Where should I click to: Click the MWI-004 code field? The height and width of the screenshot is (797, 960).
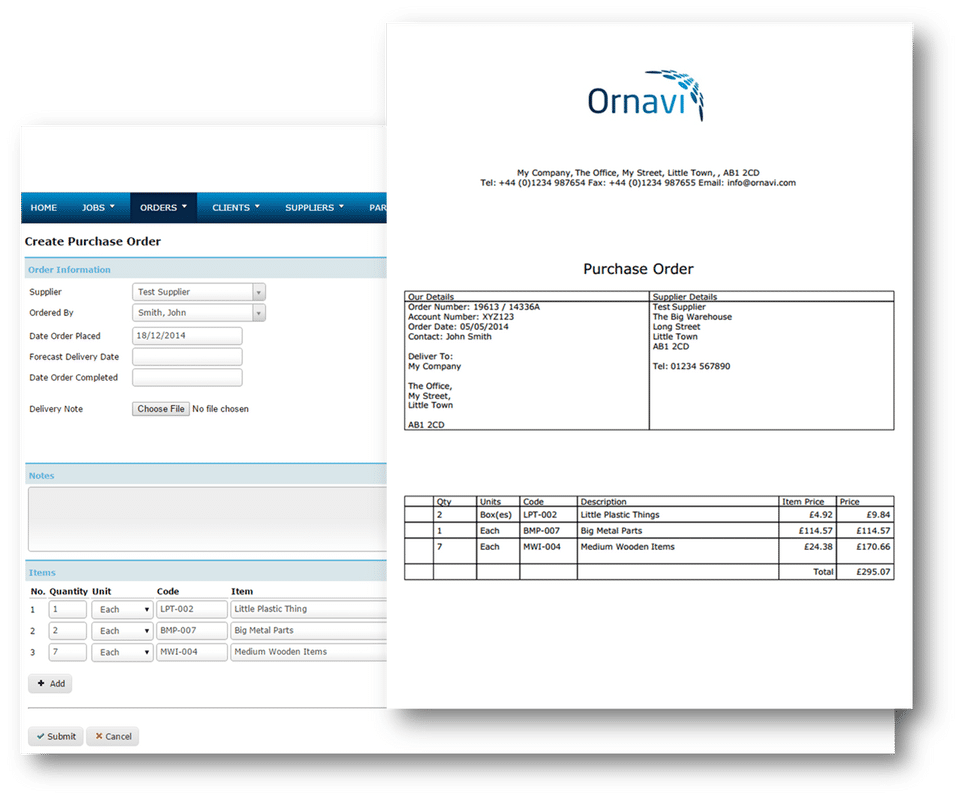[x=192, y=652]
